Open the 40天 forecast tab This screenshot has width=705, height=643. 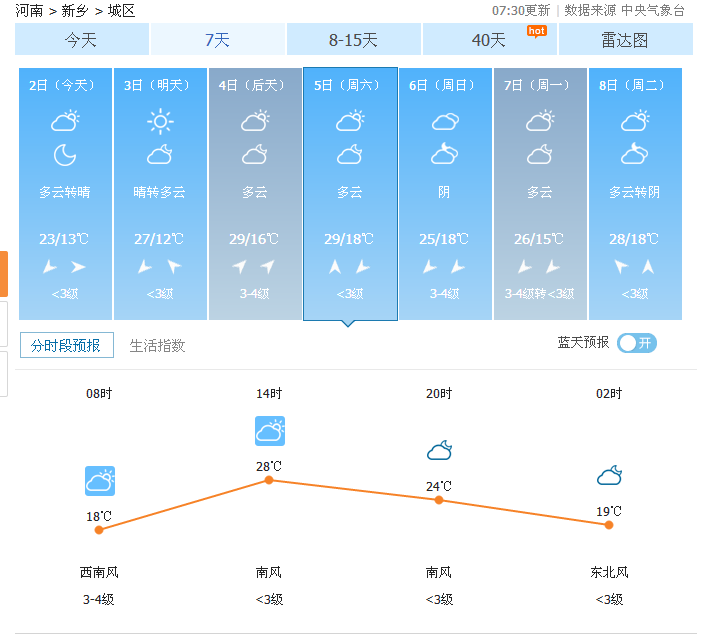click(489, 40)
